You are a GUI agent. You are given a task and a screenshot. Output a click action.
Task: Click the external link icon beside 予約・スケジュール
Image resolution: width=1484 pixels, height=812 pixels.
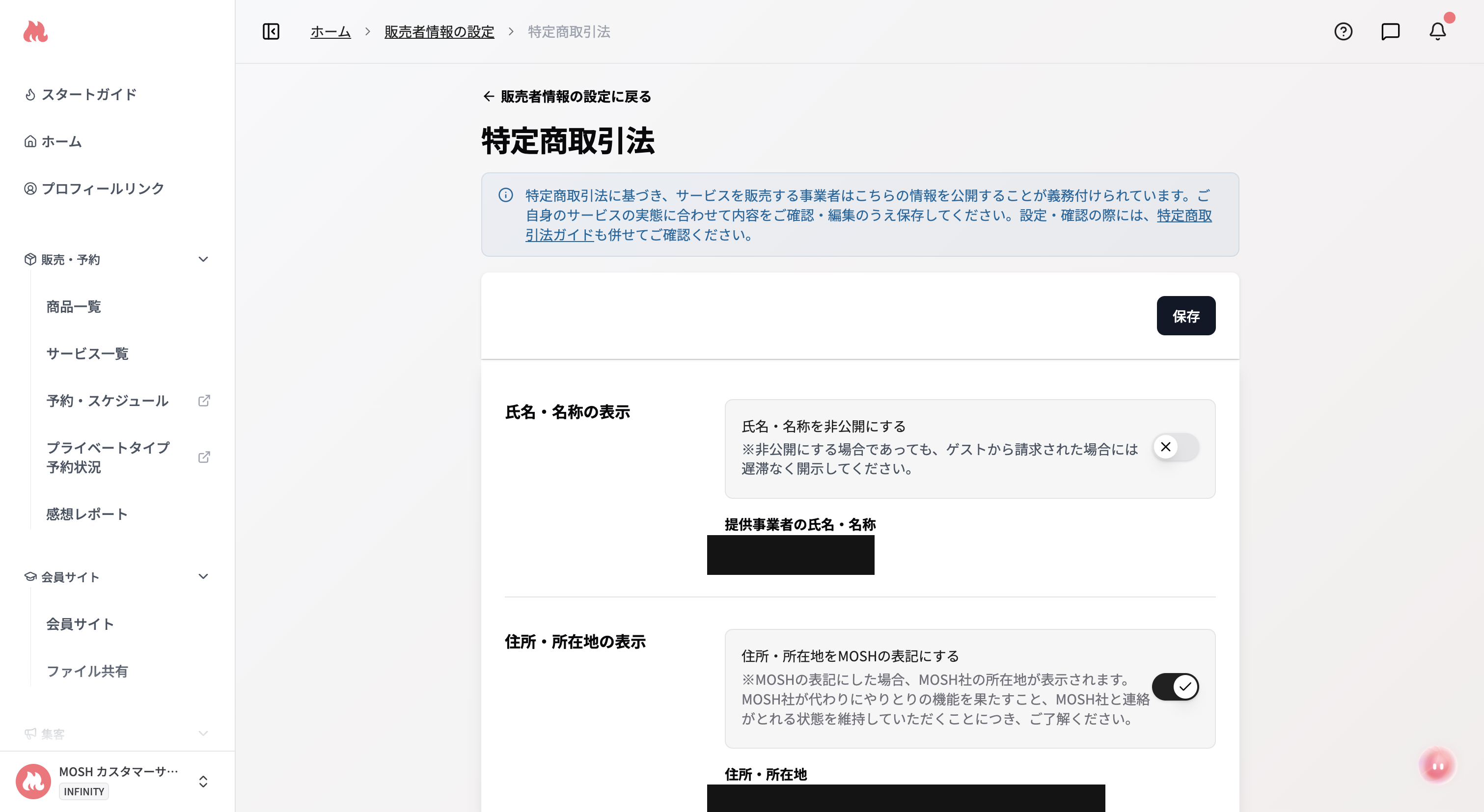pyautogui.click(x=204, y=400)
